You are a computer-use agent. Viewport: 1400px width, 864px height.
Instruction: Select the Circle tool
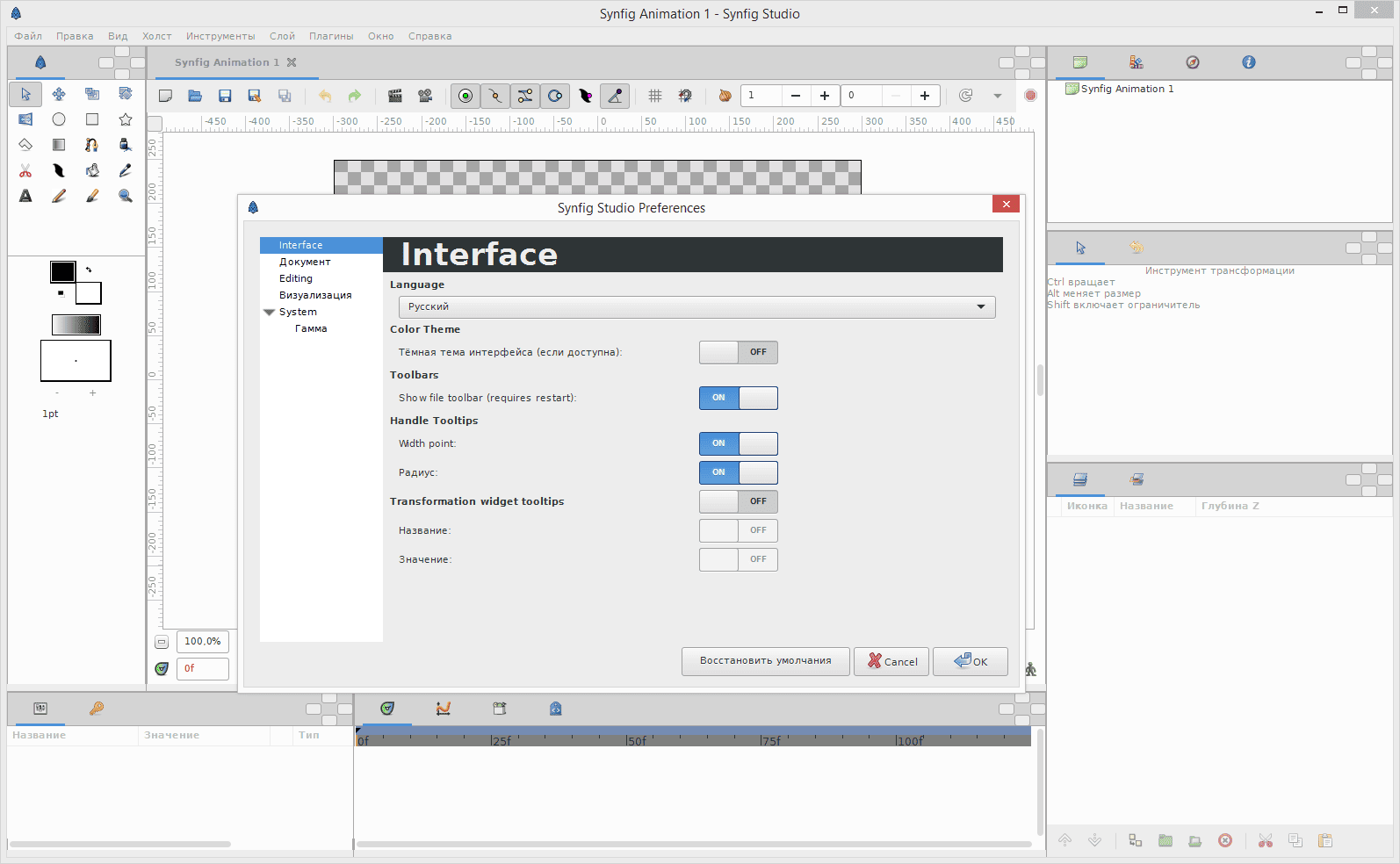click(x=59, y=119)
